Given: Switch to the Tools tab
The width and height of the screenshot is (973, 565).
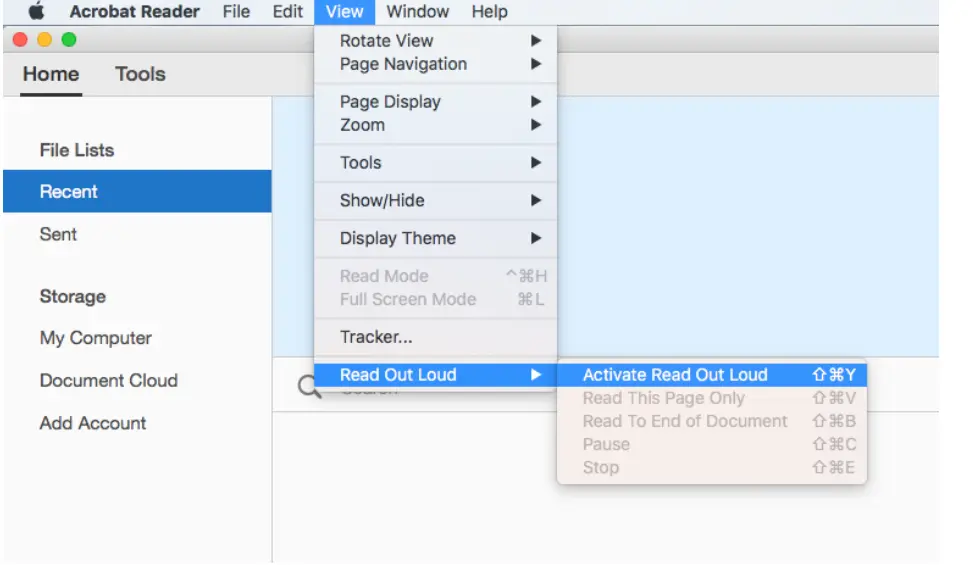Looking at the screenshot, I should pos(140,74).
